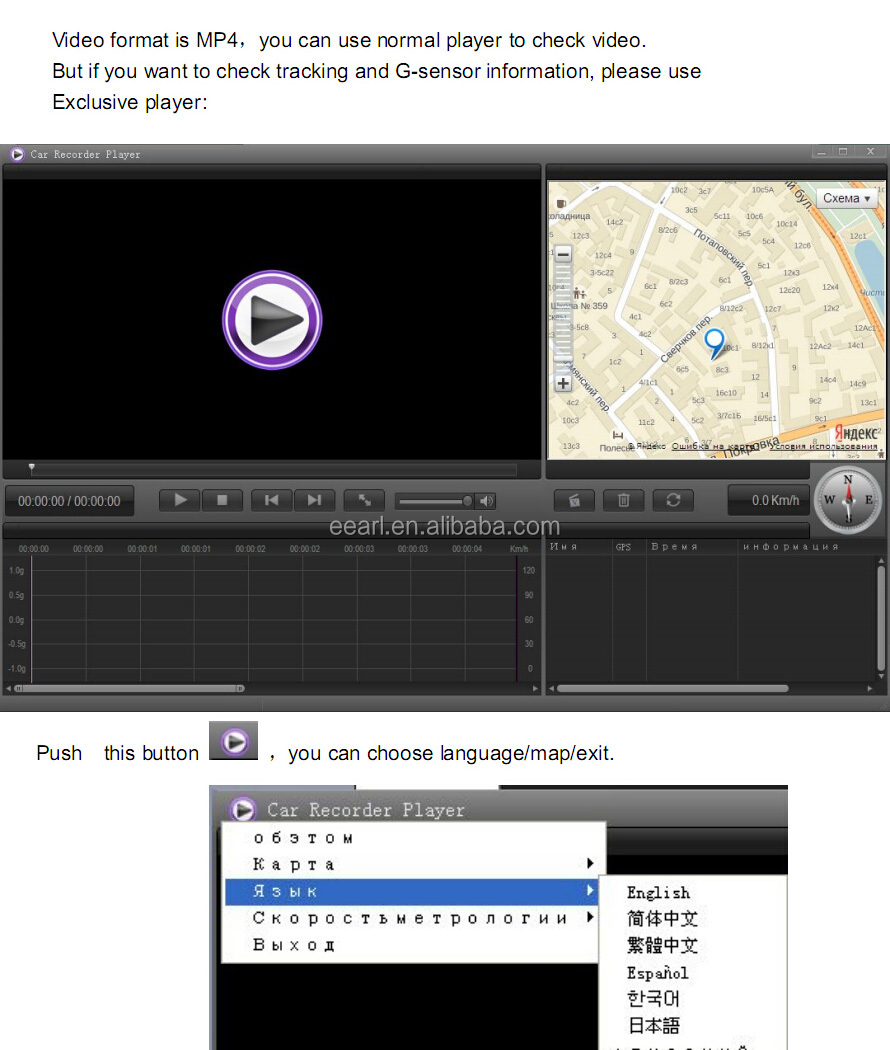Screen dimensions: 890x1050
Task: Select English from the language submenu
Action: 658,893
